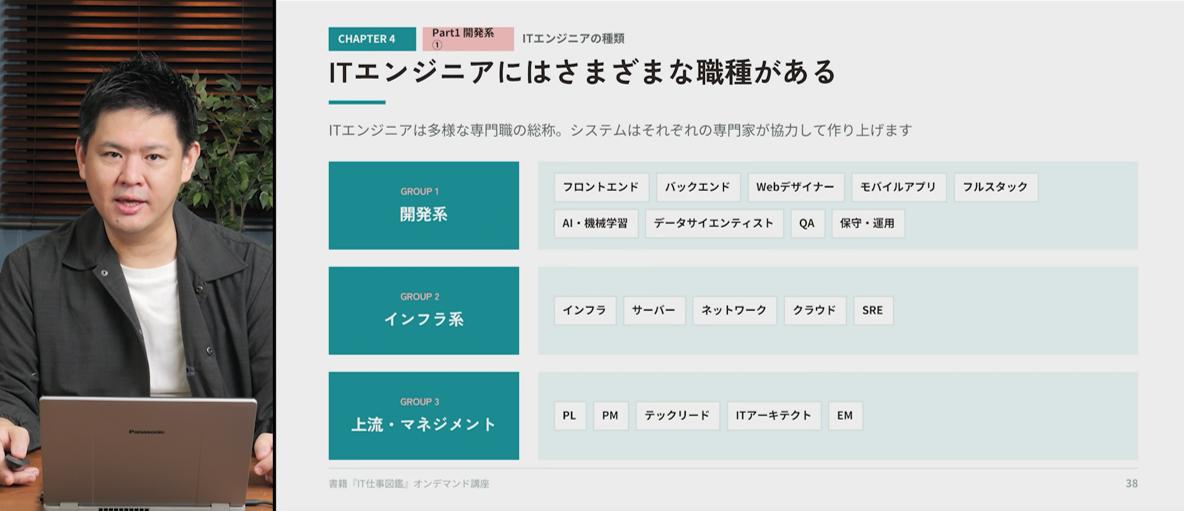This screenshot has height=511, width=1184.
Task: Click the subtitle beginning ITエンジニアは多様な専門職
Action: click(621, 130)
